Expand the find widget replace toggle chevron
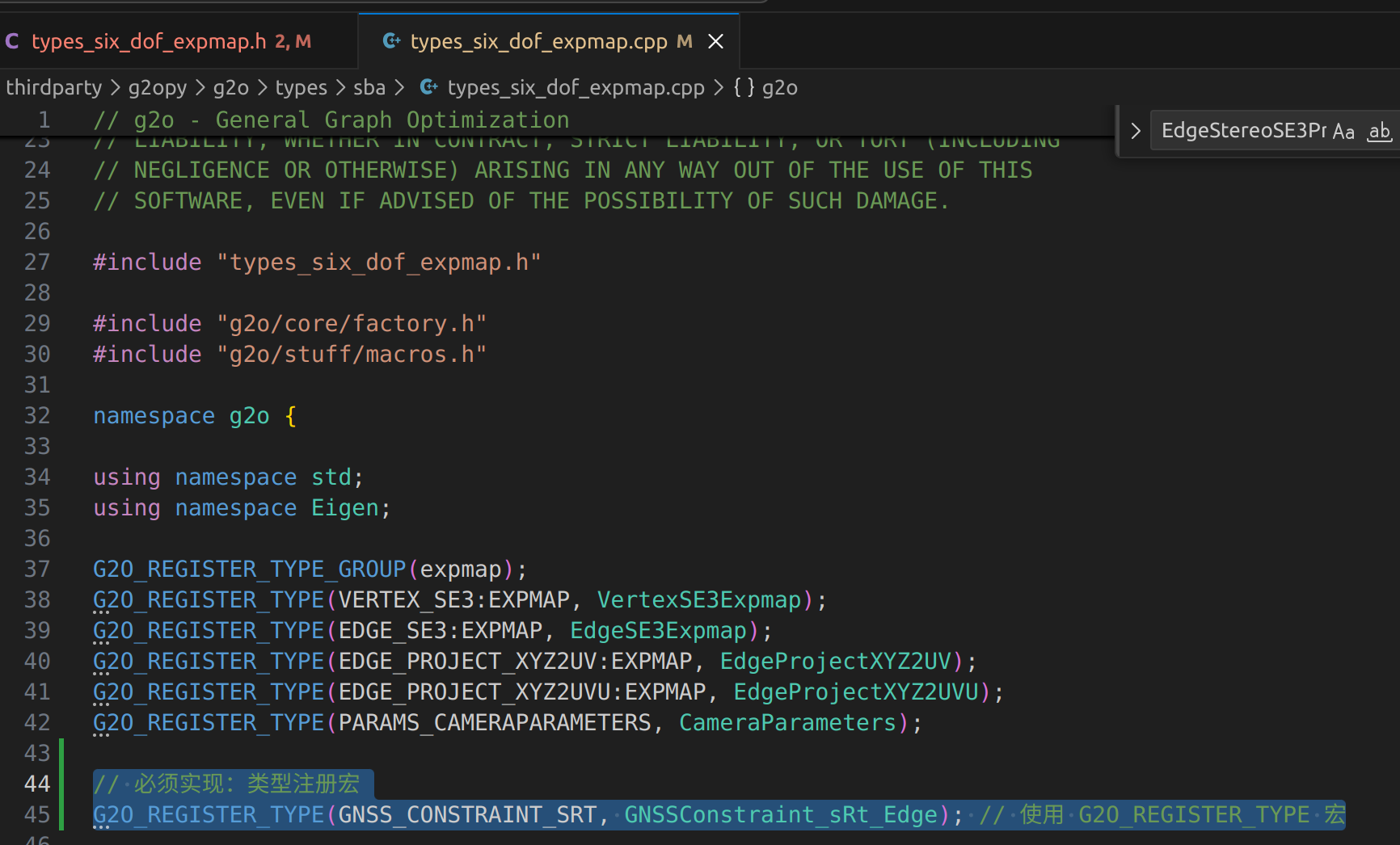This screenshot has height=845, width=1400. point(1136,131)
